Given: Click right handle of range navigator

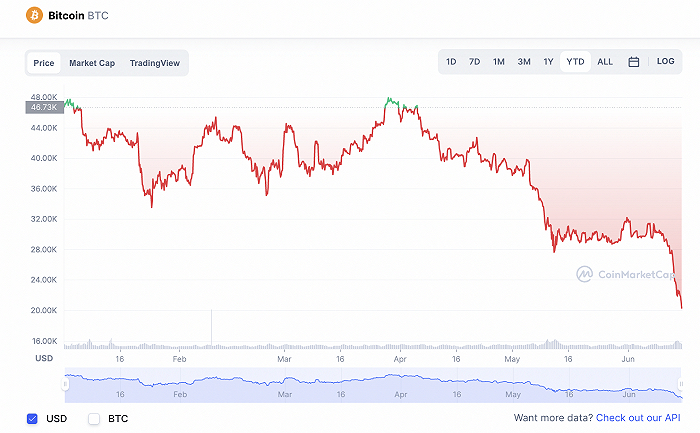Looking at the screenshot, I should click(682, 385).
